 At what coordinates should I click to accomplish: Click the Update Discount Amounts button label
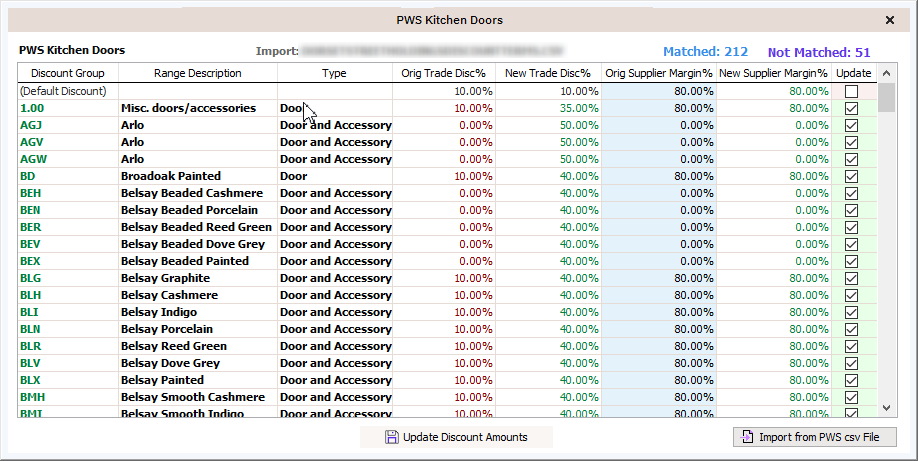click(465, 437)
